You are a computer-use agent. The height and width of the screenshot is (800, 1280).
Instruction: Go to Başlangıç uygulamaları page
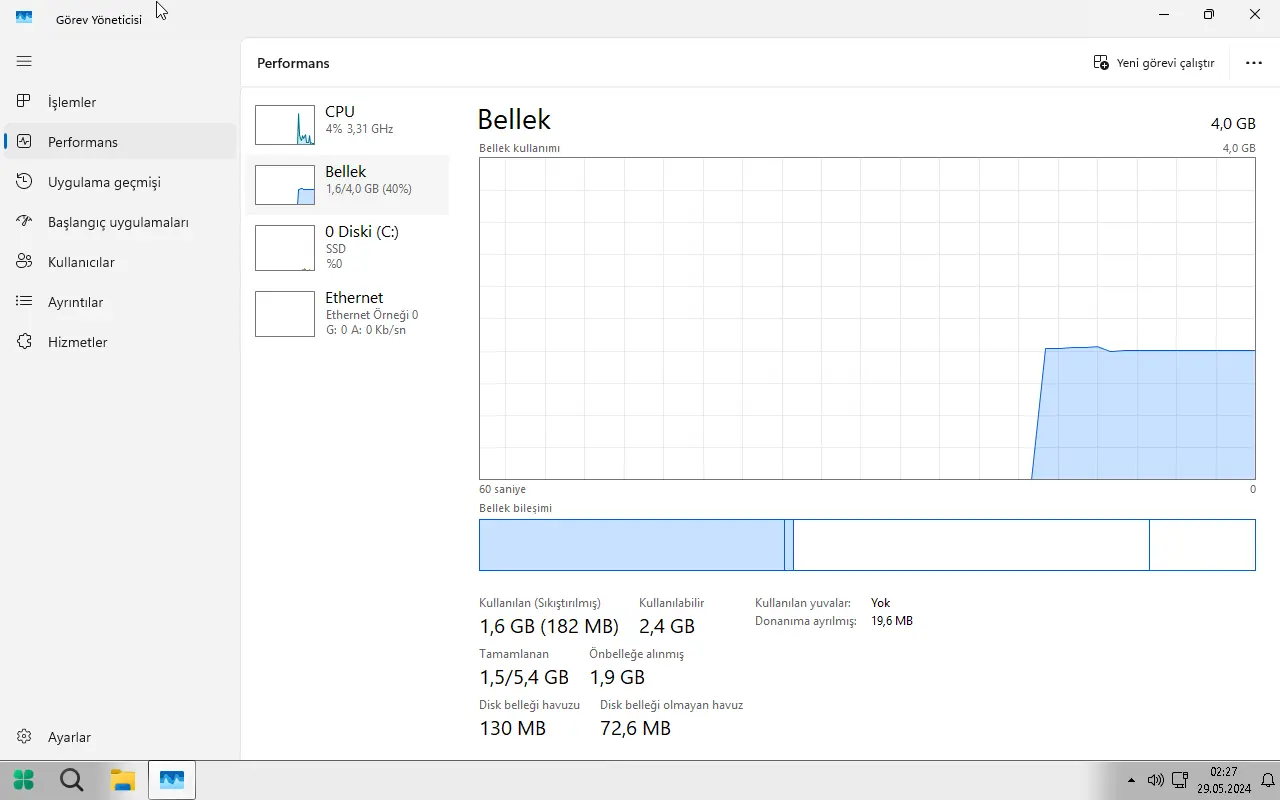point(118,222)
